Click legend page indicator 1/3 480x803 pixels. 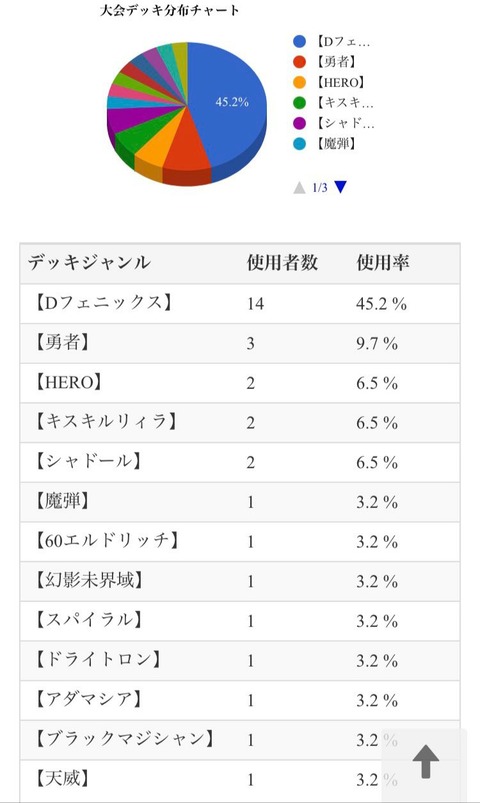pyautogui.click(x=320, y=188)
